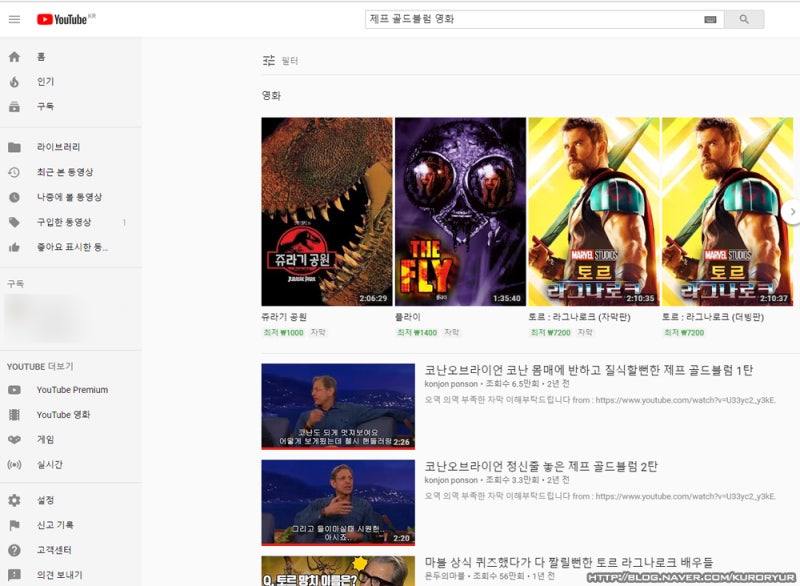The height and width of the screenshot is (586, 800).
Task: Click the report history flag icon
Action: [x=14, y=525]
